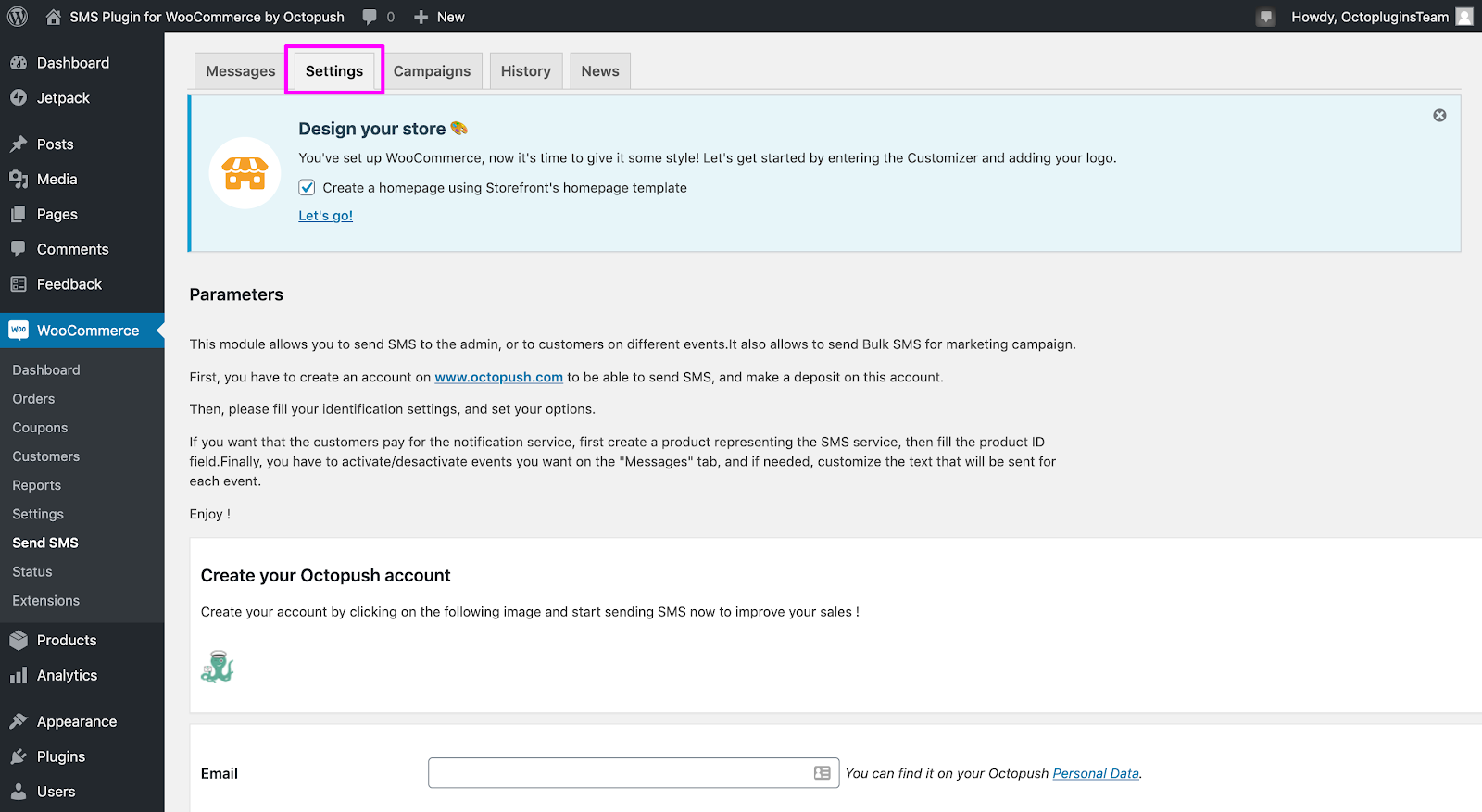Click the orange storefront icon
1482x812 pixels.
[x=245, y=173]
